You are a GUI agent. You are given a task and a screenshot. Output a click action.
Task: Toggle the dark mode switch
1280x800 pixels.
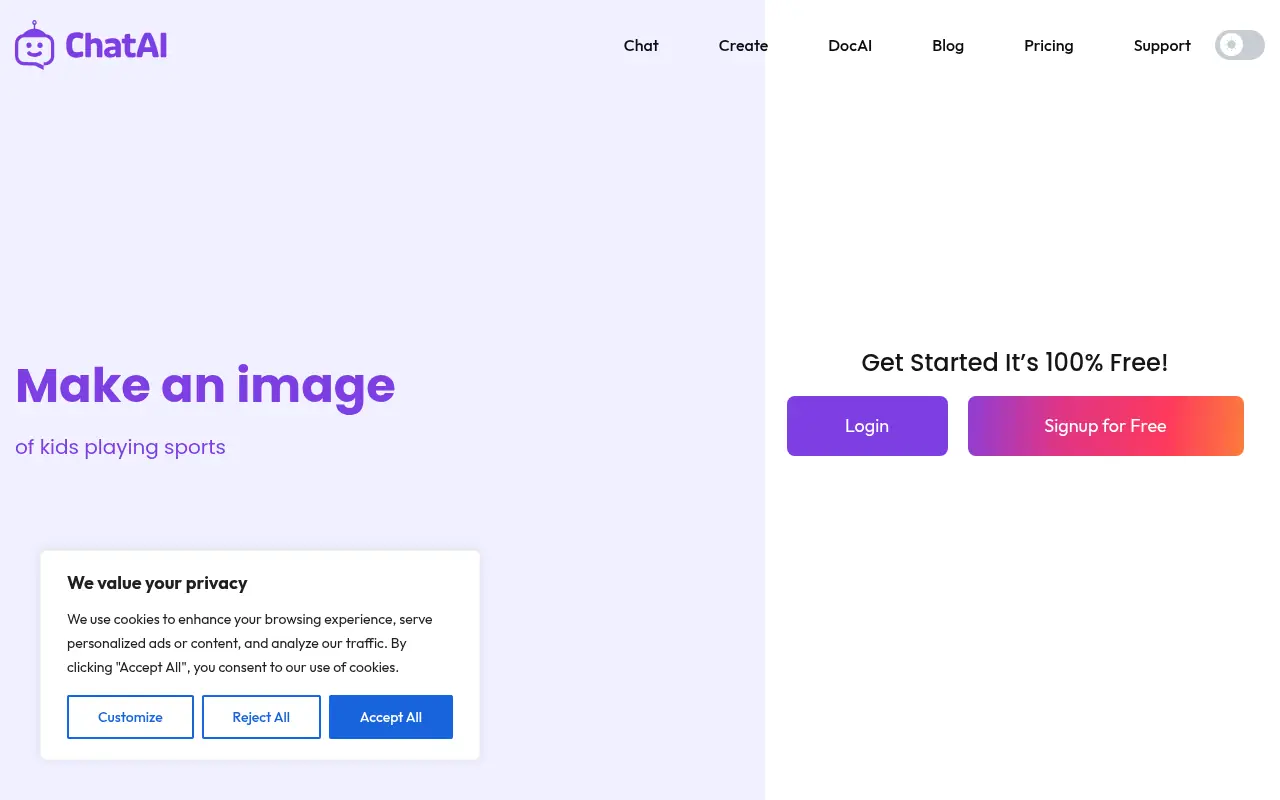(1240, 45)
